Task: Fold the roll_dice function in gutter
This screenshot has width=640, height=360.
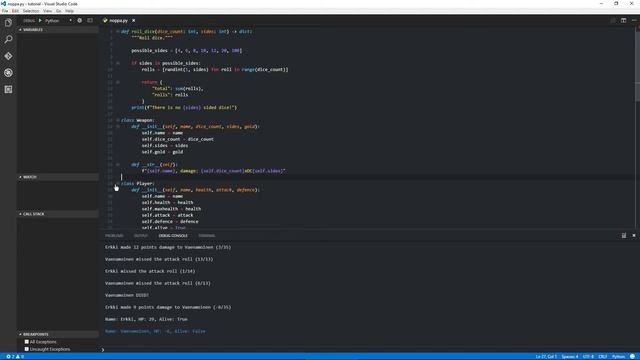Action: [x=118, y=31]
